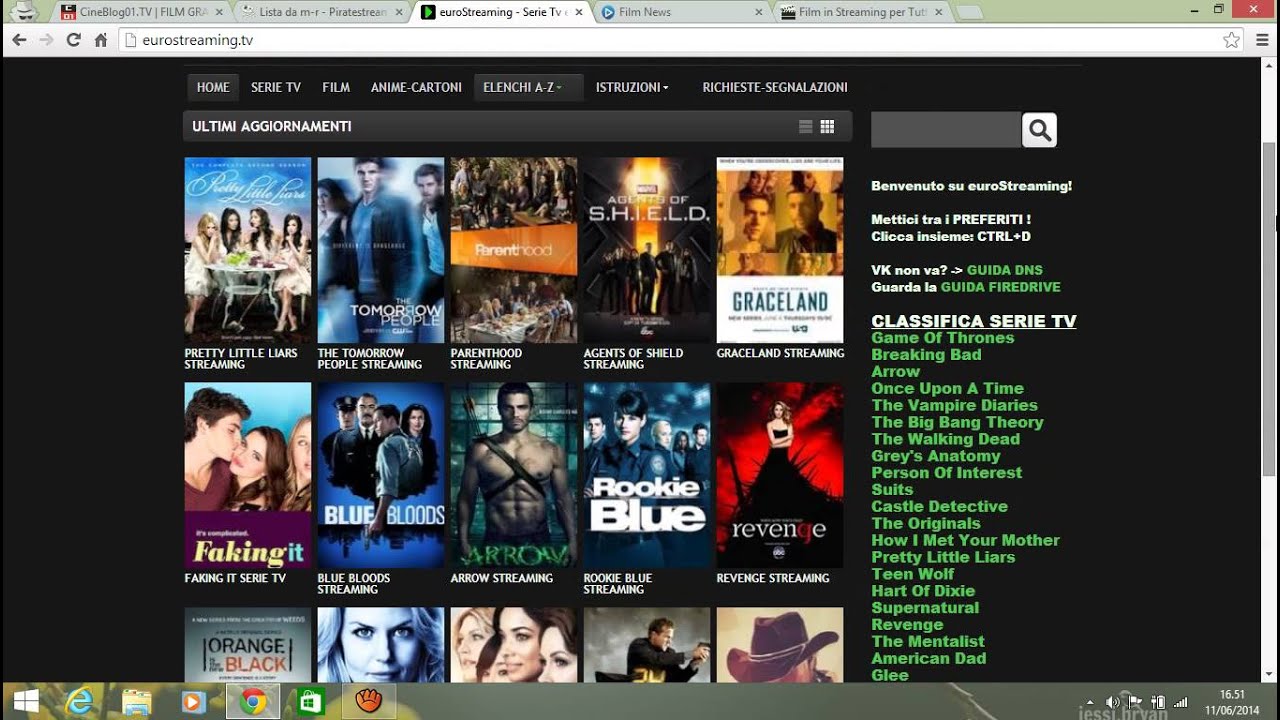The width and height of the screenshot is (1280, 720).
Task: Open the Orange Is the New Black poster
Action: (247, 645)
